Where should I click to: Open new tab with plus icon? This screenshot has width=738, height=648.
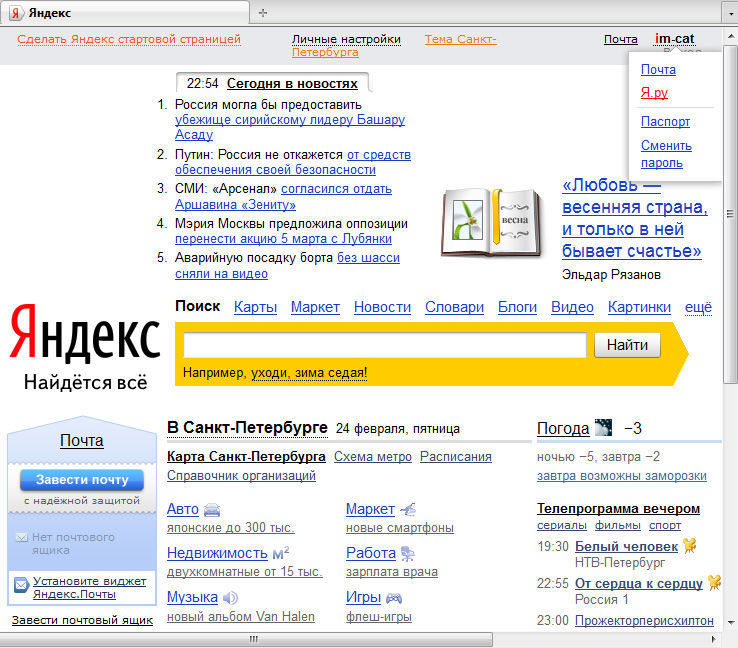point(263,13)
